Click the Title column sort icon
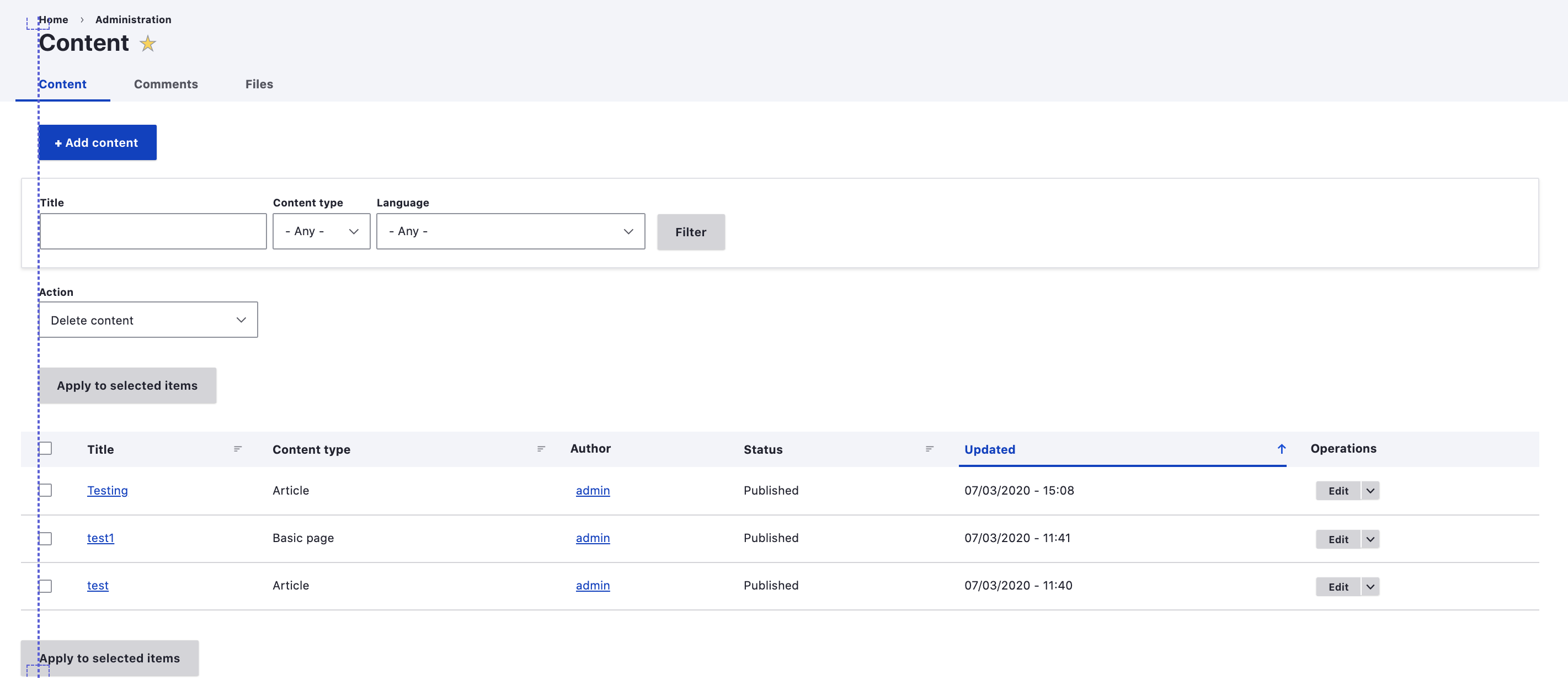Viewport: 1568px width, 690px height. point(237,449)
